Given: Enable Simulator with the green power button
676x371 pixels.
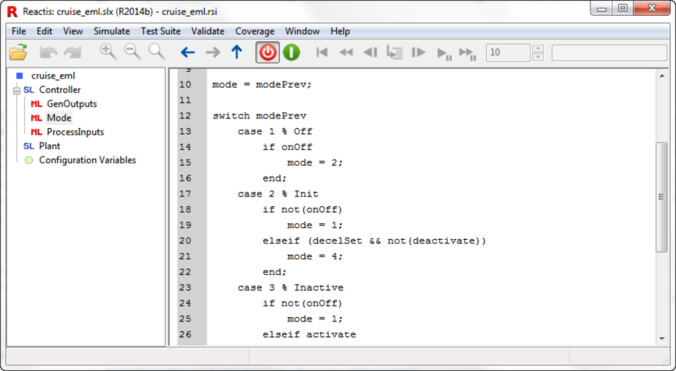Looking at the screenshot, I should click(291, 53).
